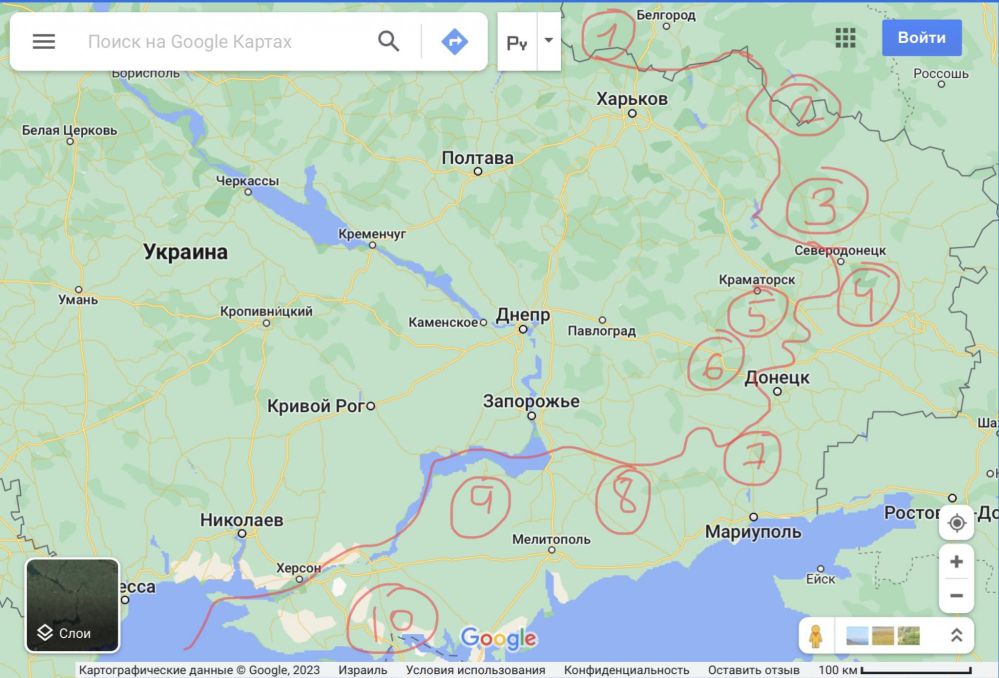The width and height of the screenshot is (999, 678).
Task: Click the Войти sign-in button
Action: coord(921,38)
